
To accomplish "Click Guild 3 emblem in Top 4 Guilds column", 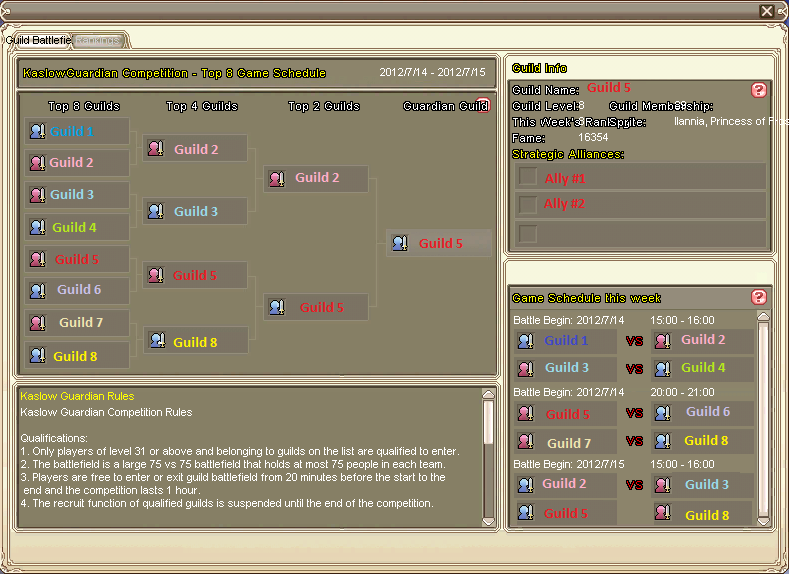I will point(155,211).
